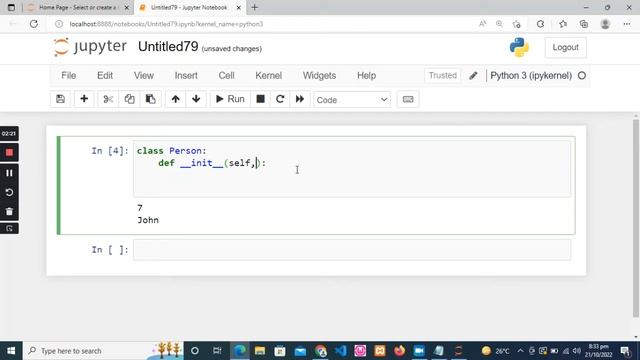Screen dimensions: 640x360
Task: Open the cell type Code dropdown
Action: pos(352,100)
